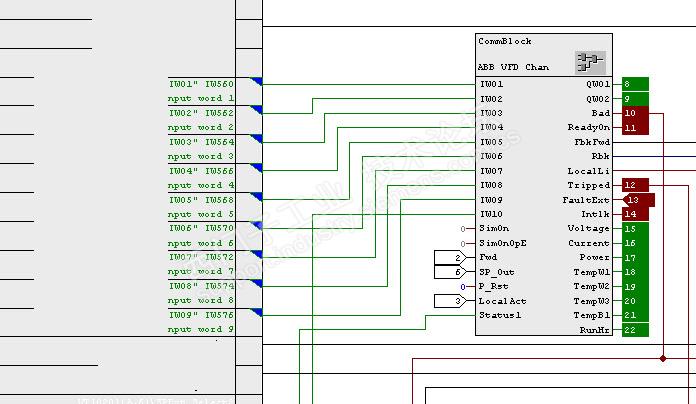Click blue triangle marker beside IW574 entry
The image size is (696, 404).
click(256, 283)
